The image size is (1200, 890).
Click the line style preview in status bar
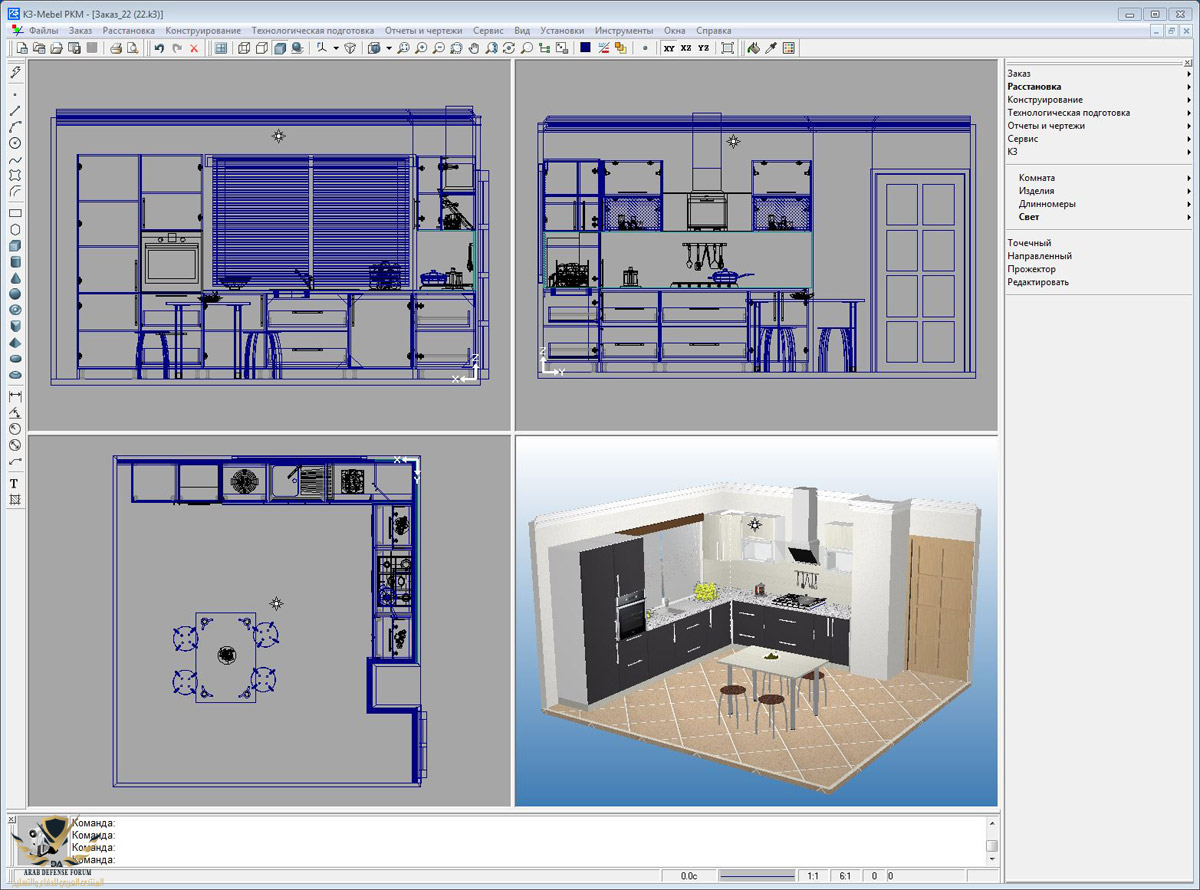pos(756,876)
